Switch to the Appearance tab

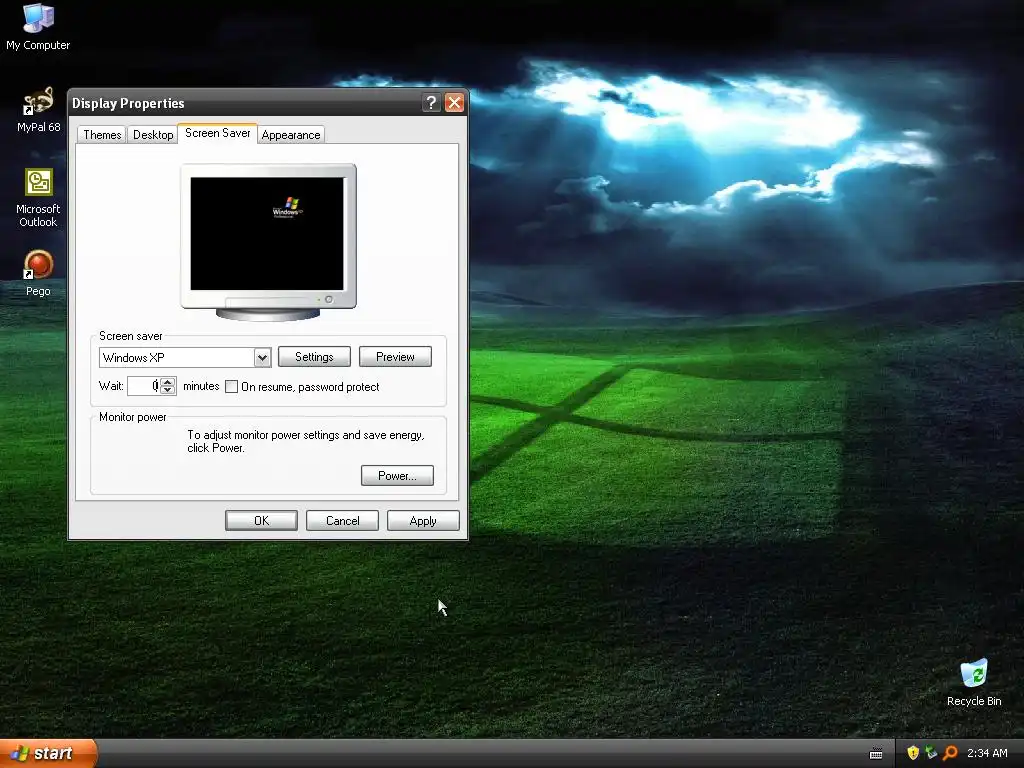pos(291,135)
